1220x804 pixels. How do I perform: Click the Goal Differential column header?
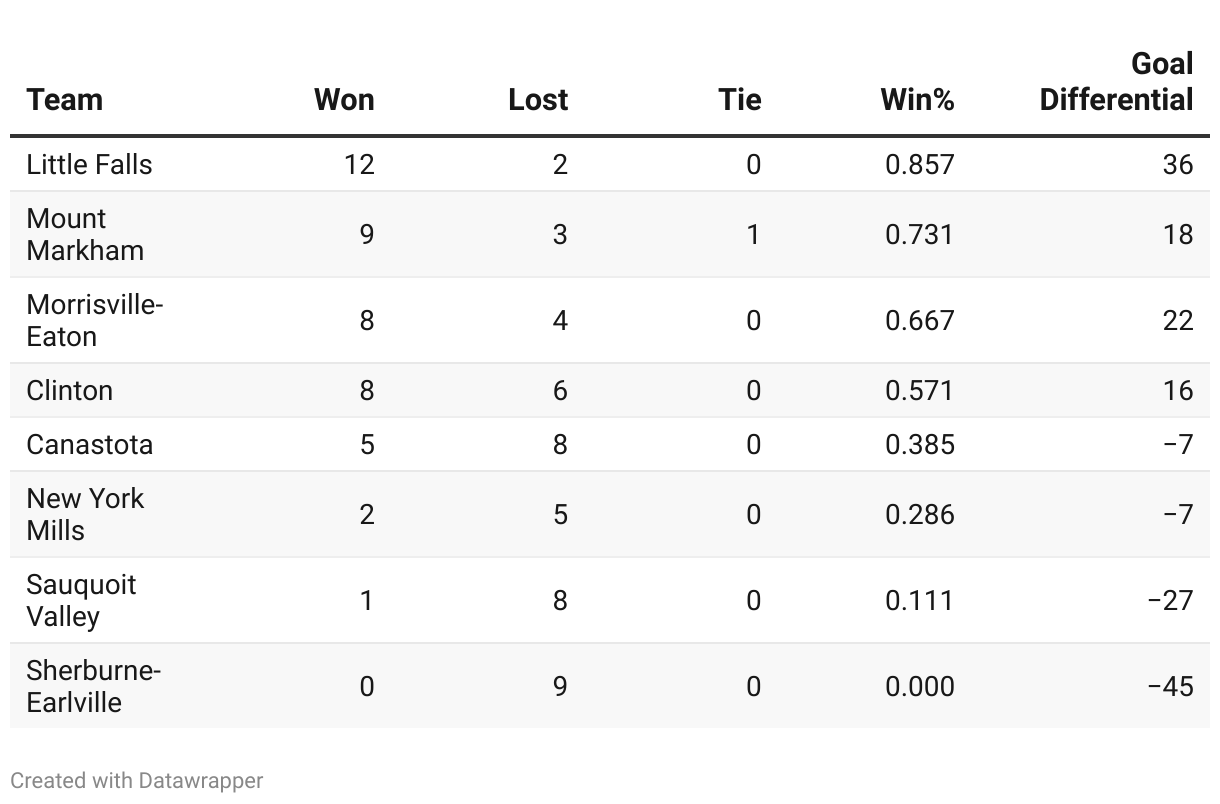[1116, 83]
